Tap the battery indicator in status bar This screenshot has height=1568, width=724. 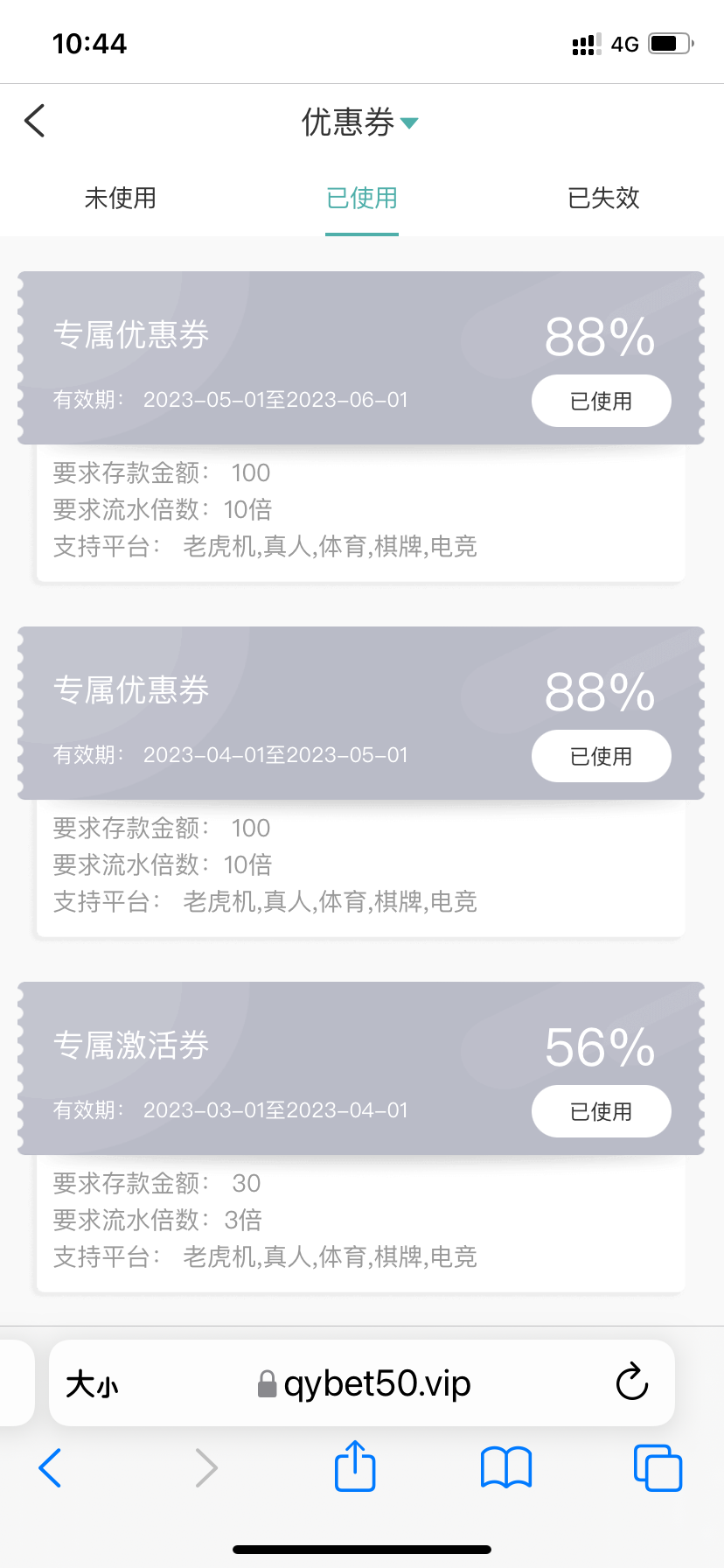point(671,43)
